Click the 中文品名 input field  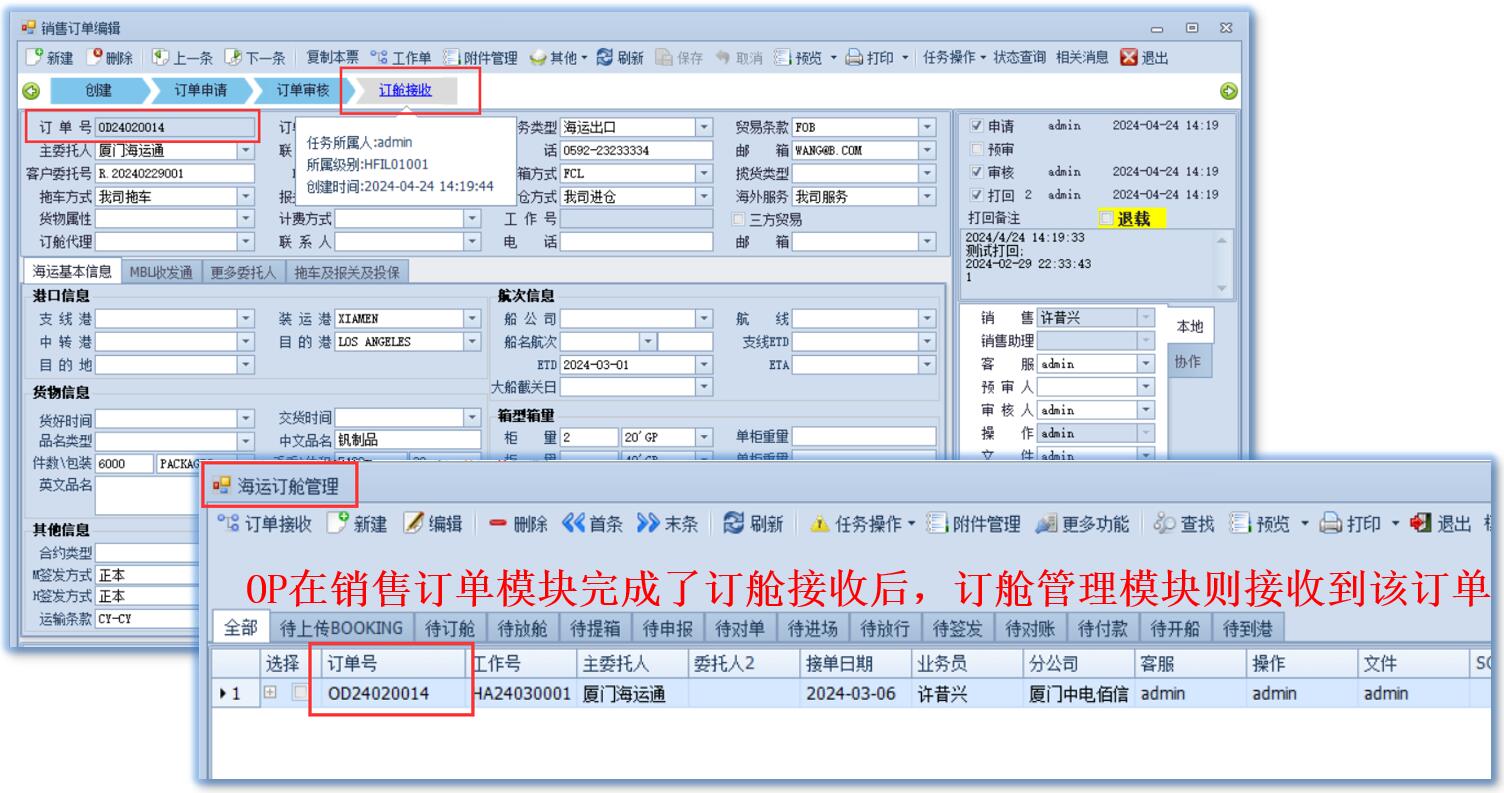pos(407,440)
